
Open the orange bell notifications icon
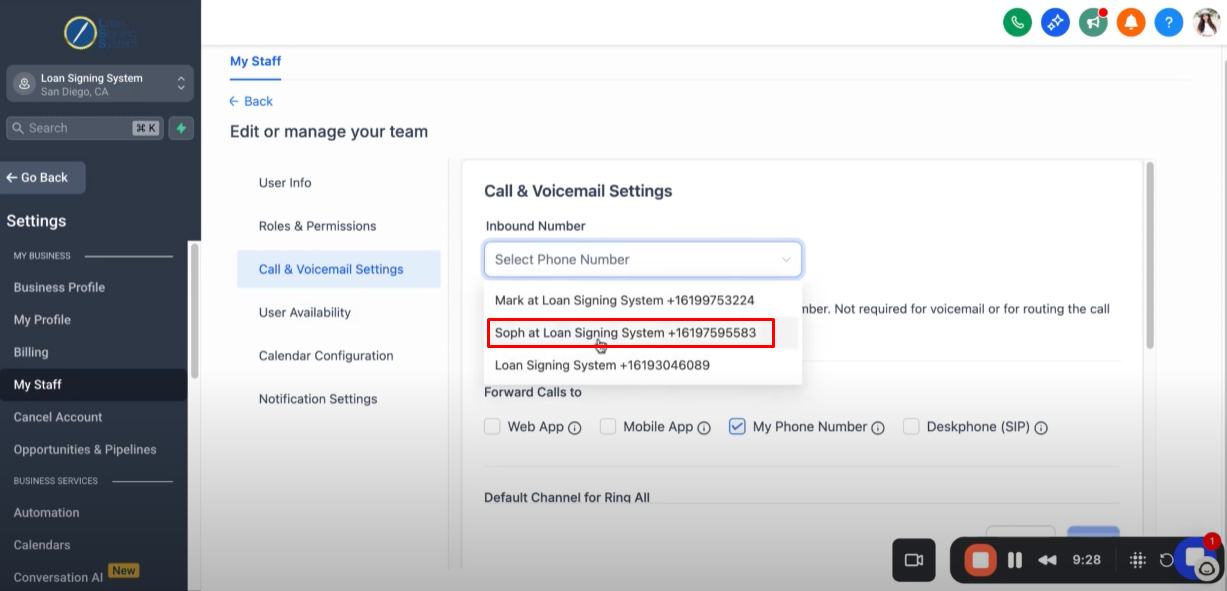click(x=1131, y=22)
